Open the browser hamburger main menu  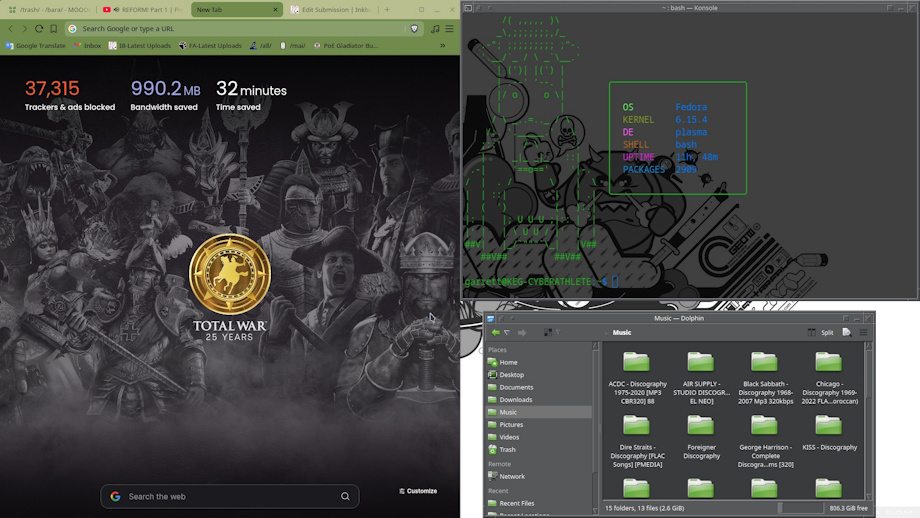click(449, 29)
